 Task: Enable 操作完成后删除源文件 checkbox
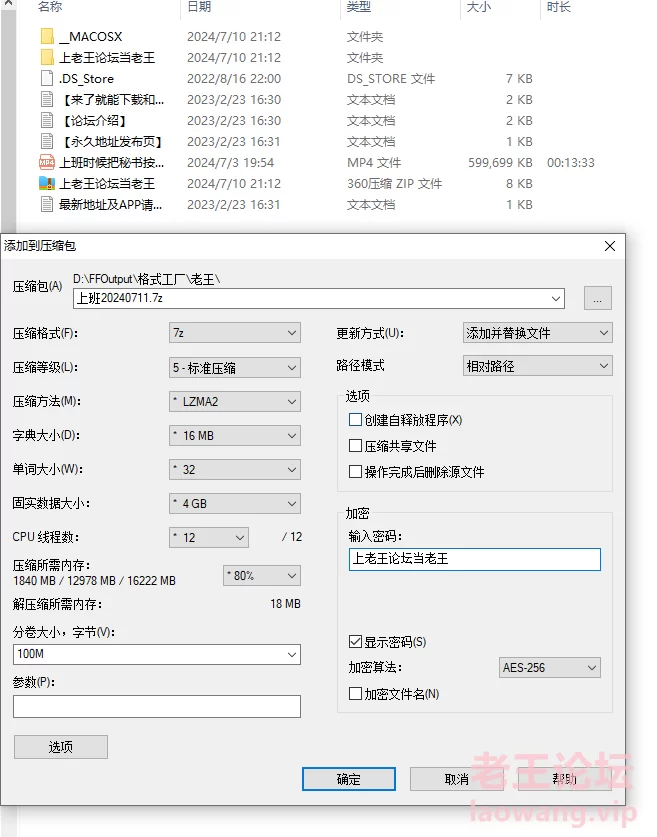click(x=355, y=471)
